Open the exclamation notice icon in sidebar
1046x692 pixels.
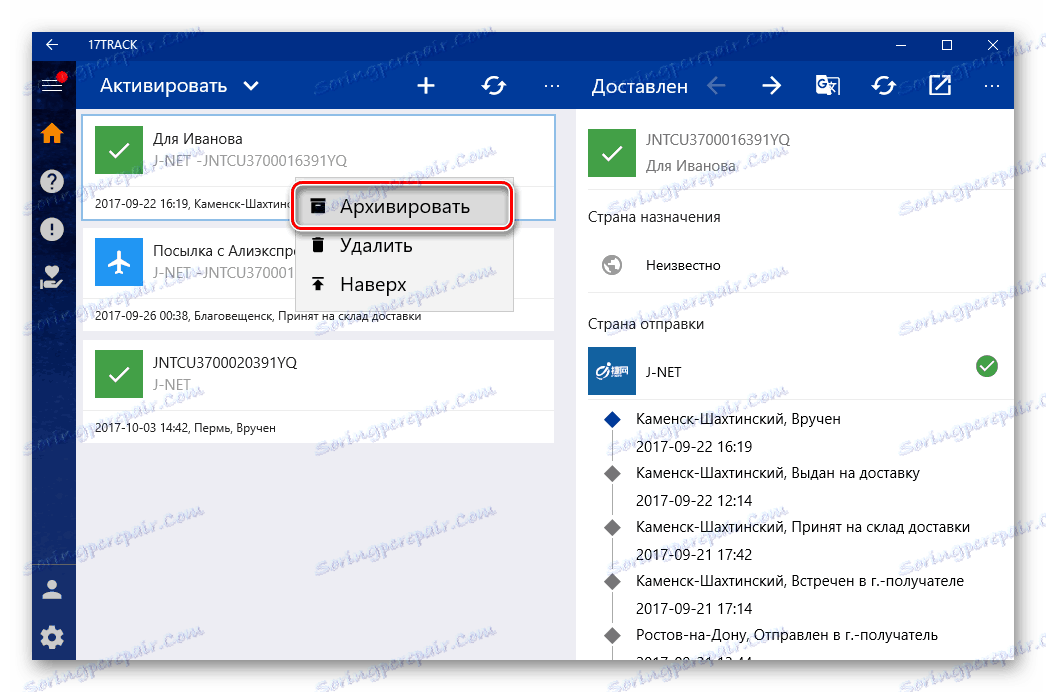click(52, 230)
